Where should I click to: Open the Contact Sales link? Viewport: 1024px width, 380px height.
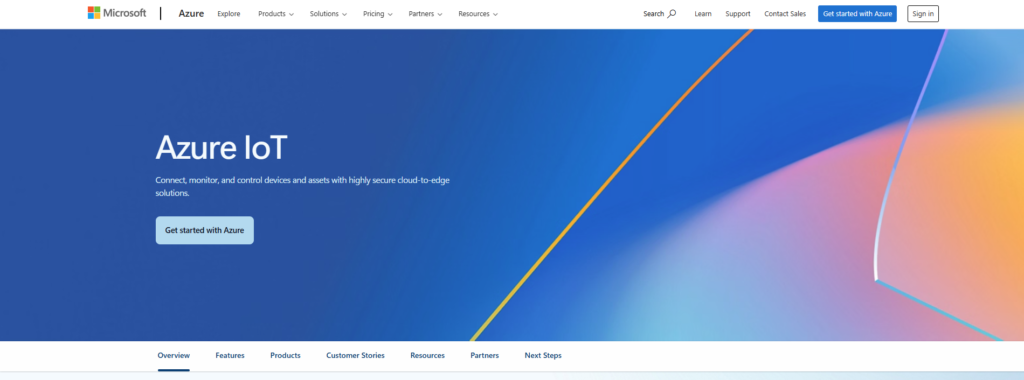pyautogui.click(x=785, y=14)
